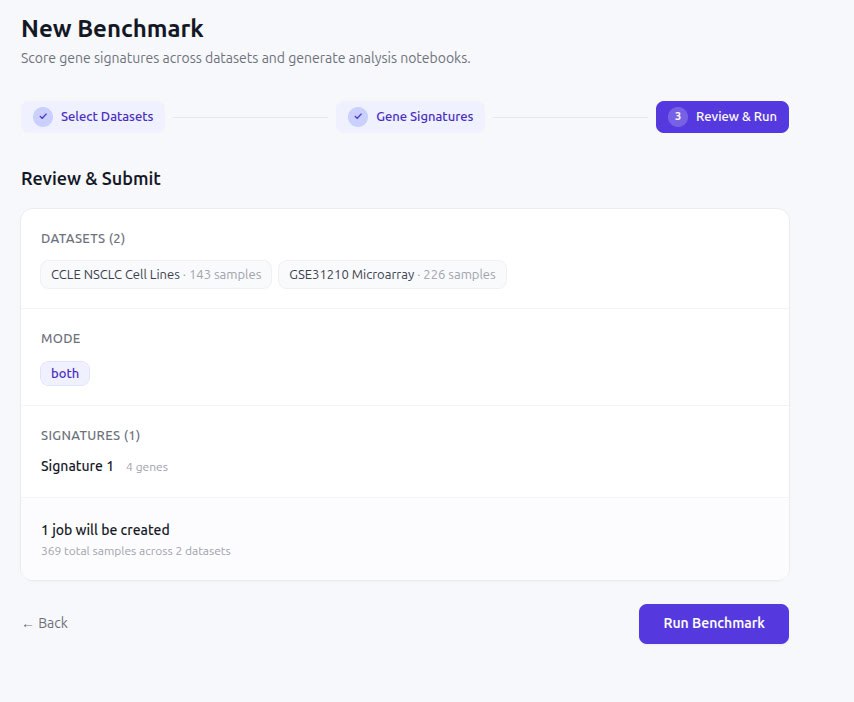Click the 'New Benchmark' page title
This screenshot has height=702, width=854.
112,28
